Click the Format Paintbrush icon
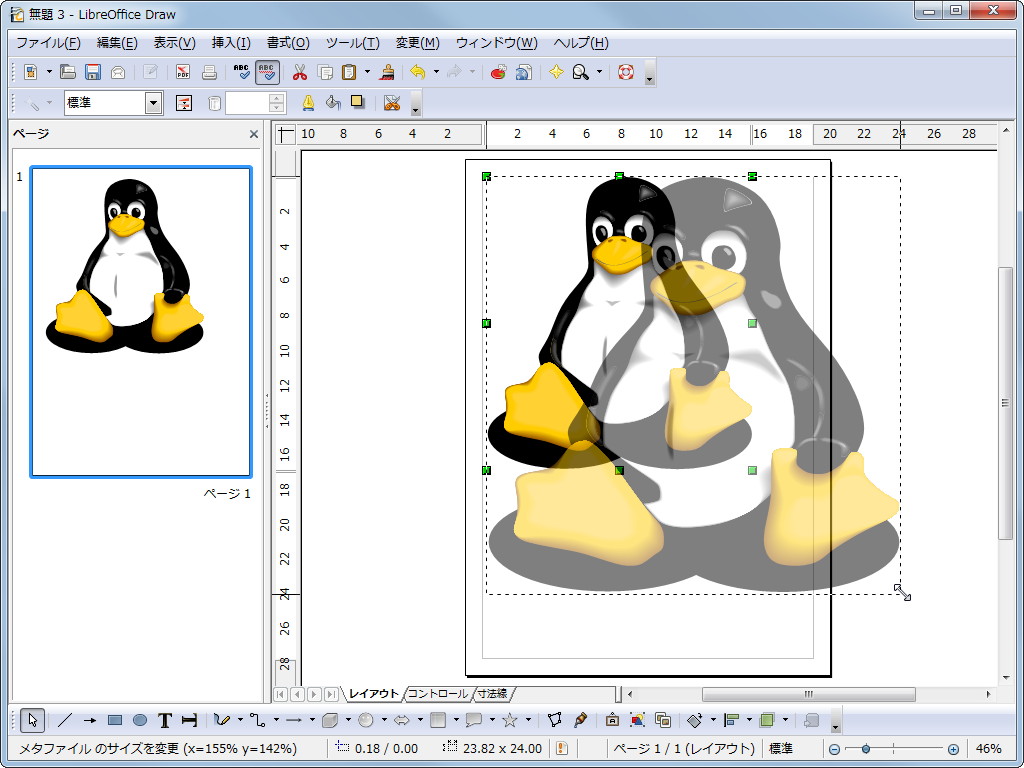Screen dimensions: 1024x768 point(388,72)
